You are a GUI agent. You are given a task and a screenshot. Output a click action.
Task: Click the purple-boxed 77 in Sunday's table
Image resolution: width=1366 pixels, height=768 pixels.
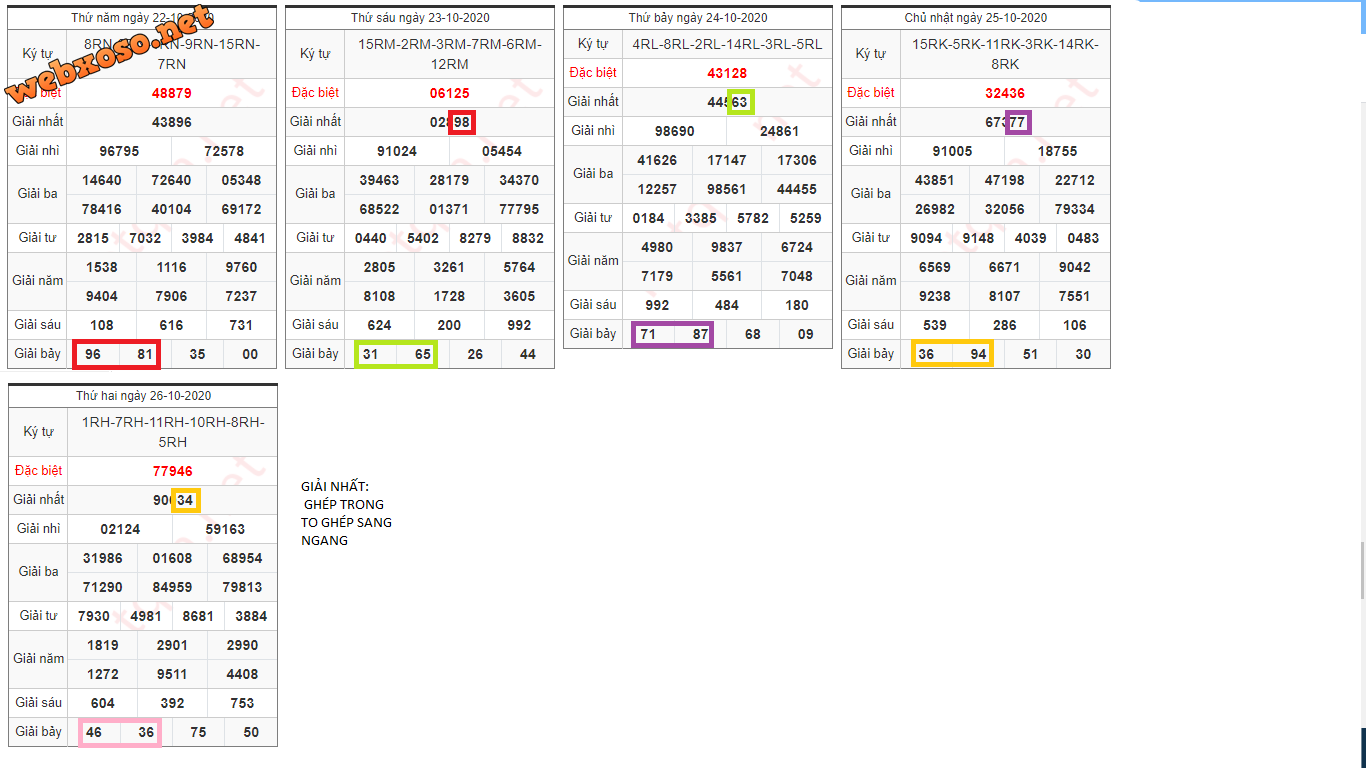click(x=1018, y=122)
